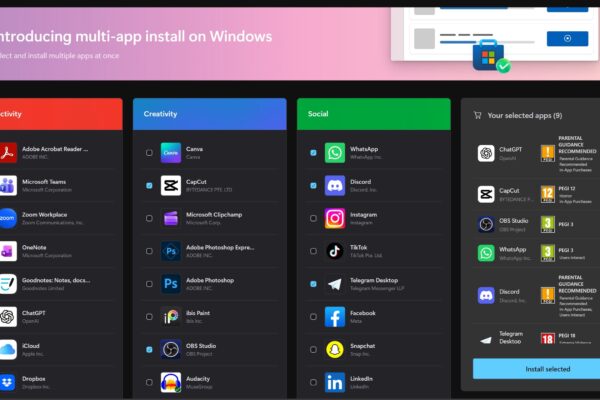600x400 pixels.
Task: Click the ChatGPT icon in productivity list
Action: click(x=8, y=317)
